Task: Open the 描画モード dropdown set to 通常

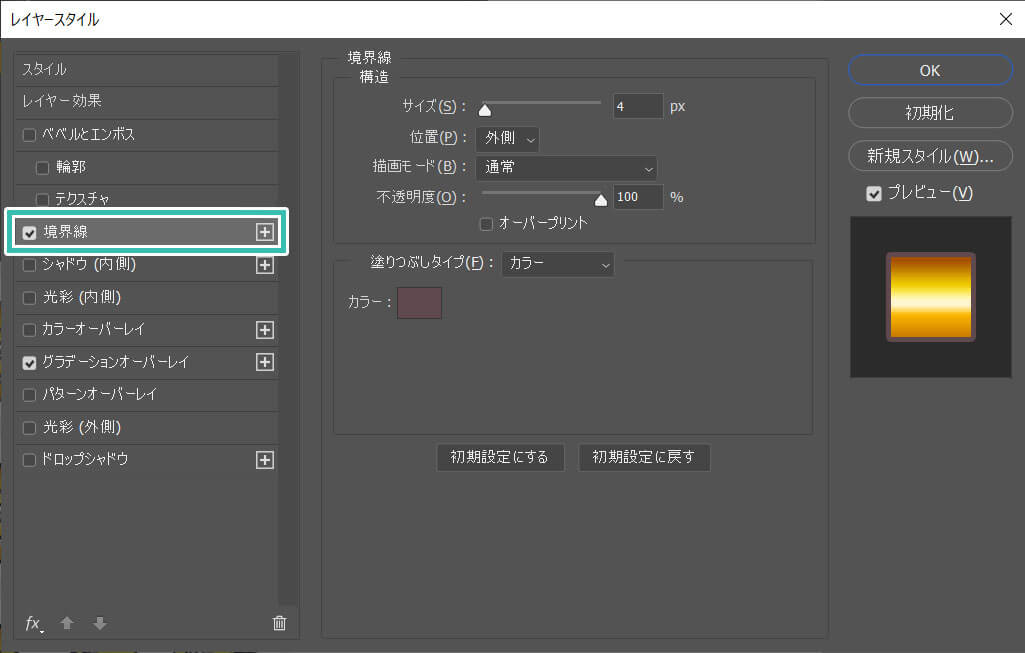Action: (x=567, y=168)
